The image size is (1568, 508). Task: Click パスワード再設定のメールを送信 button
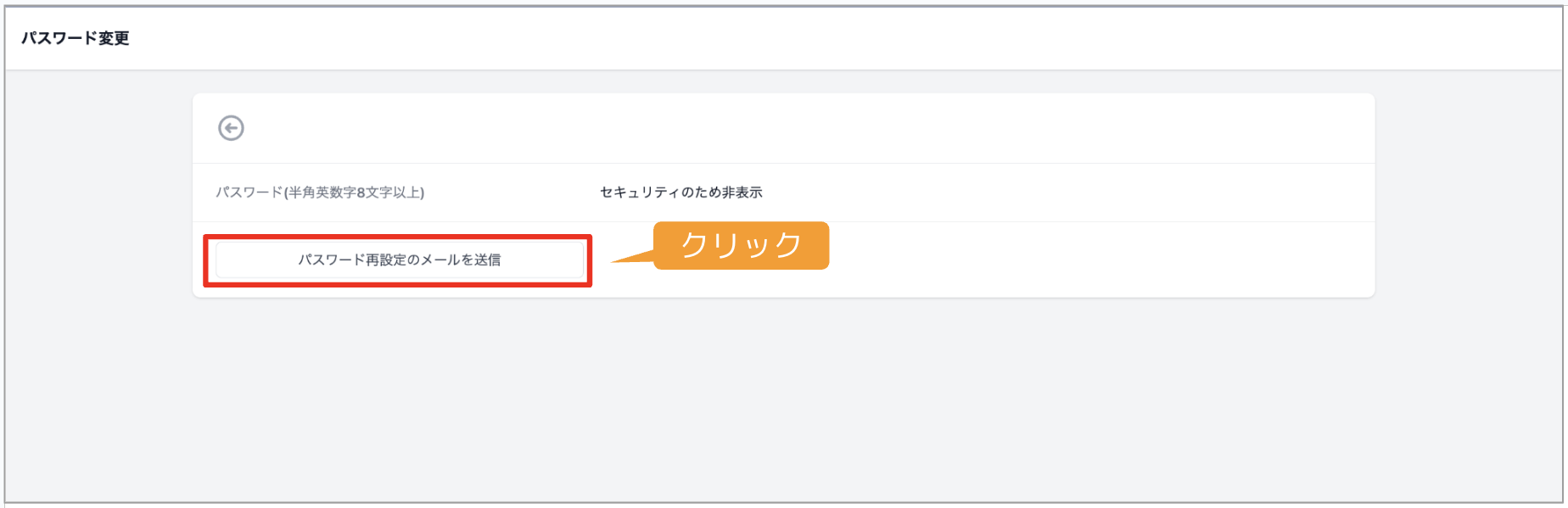399,260
